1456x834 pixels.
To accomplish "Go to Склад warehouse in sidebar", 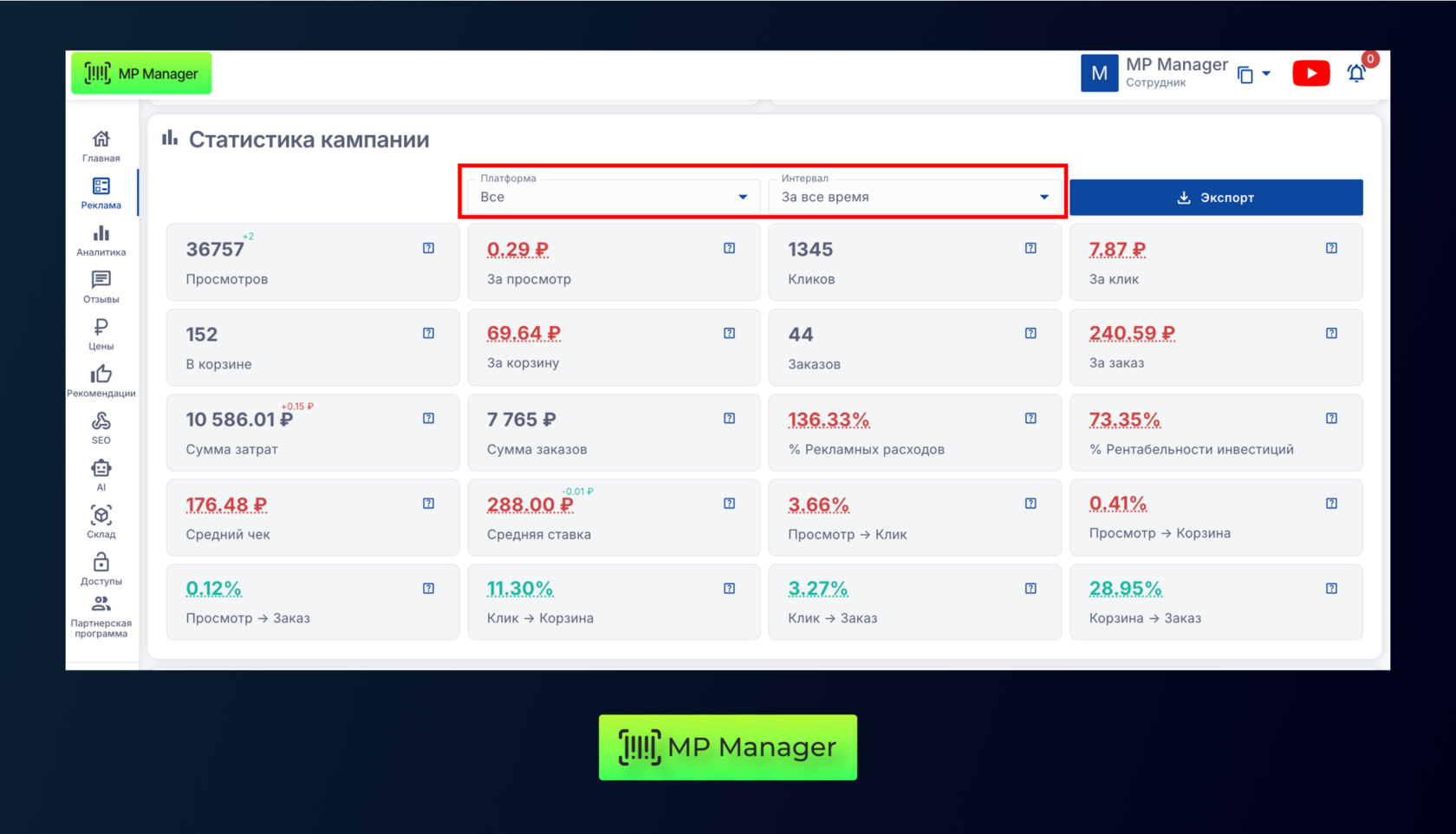I will pos(101,522).
